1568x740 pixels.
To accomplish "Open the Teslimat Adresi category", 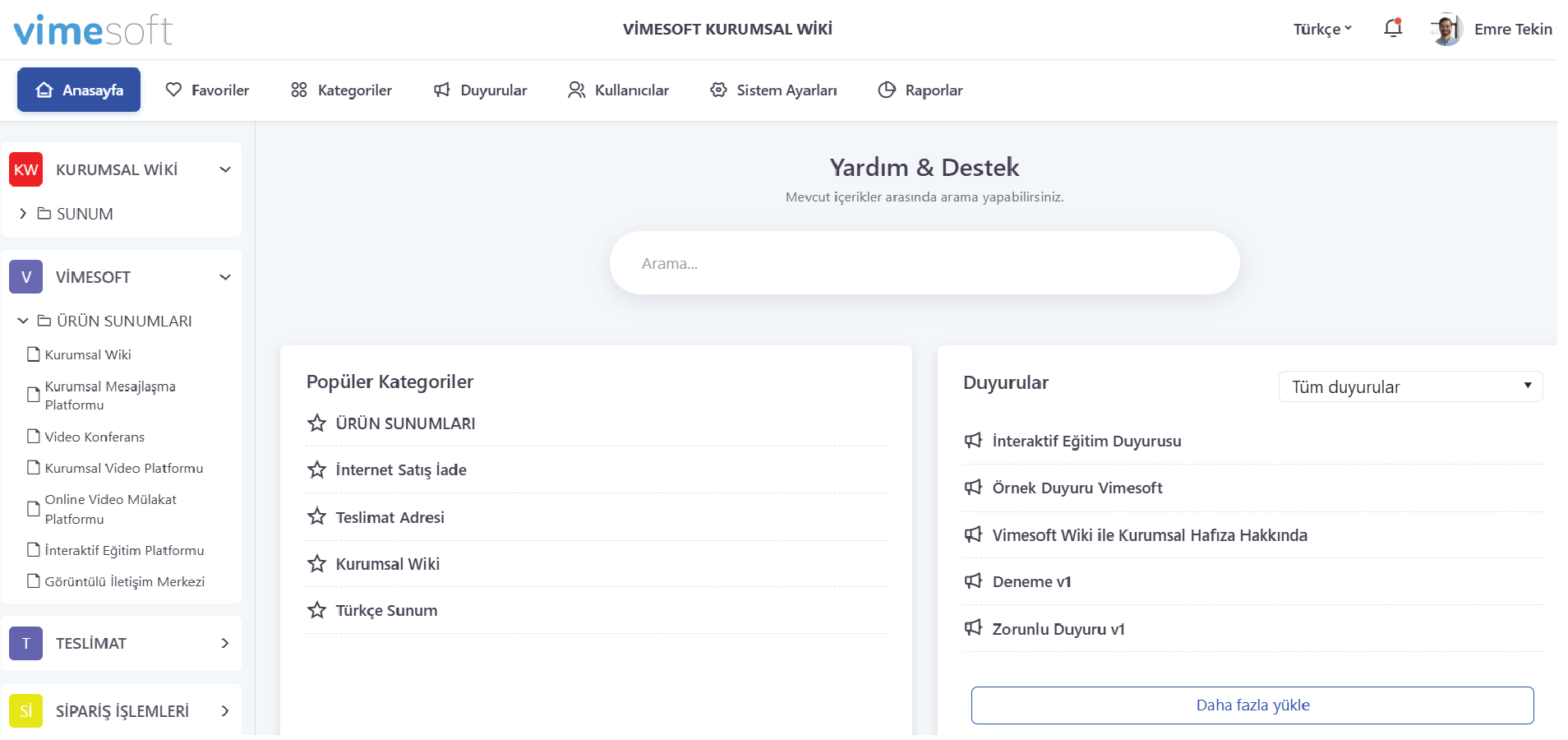I will tap(390, 517).
